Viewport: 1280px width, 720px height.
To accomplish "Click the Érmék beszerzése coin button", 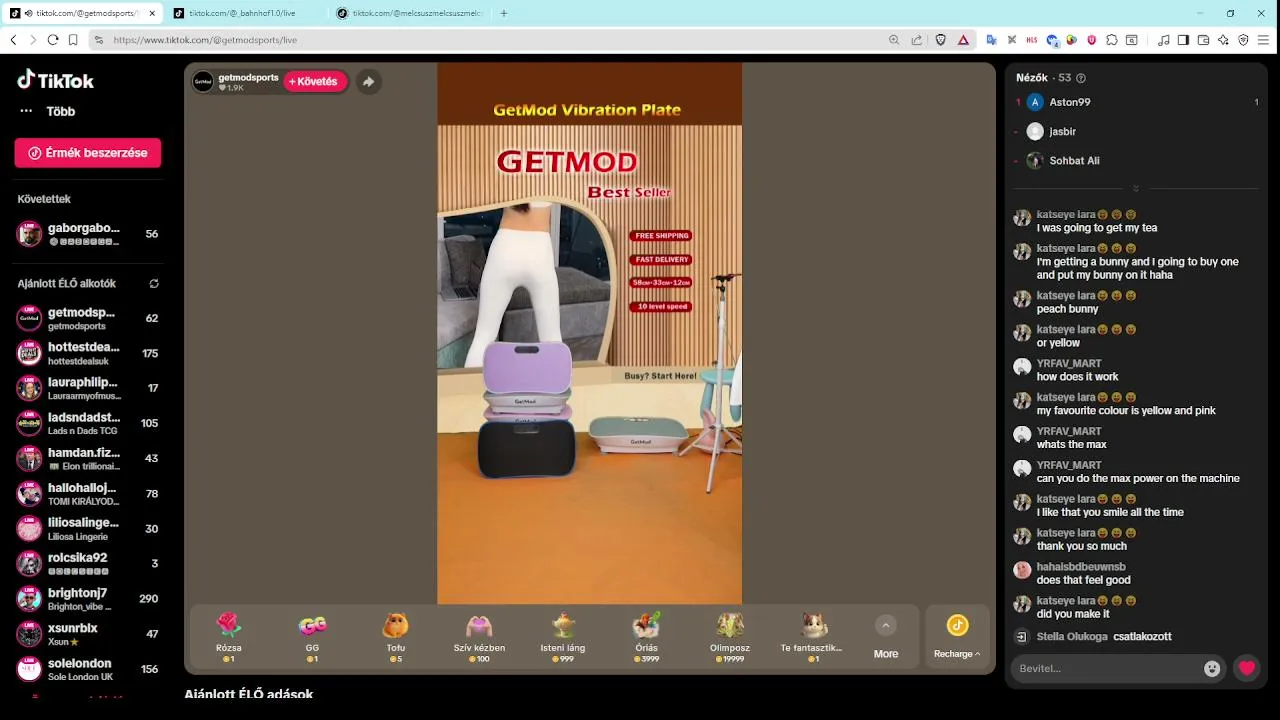I will coord(88,153).
